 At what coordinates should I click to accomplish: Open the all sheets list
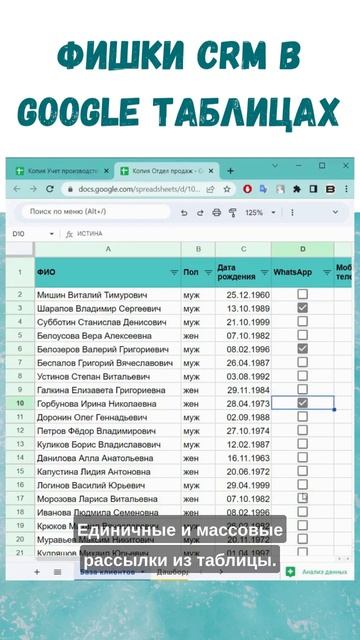pyautogui.click(x=58, y=572)
